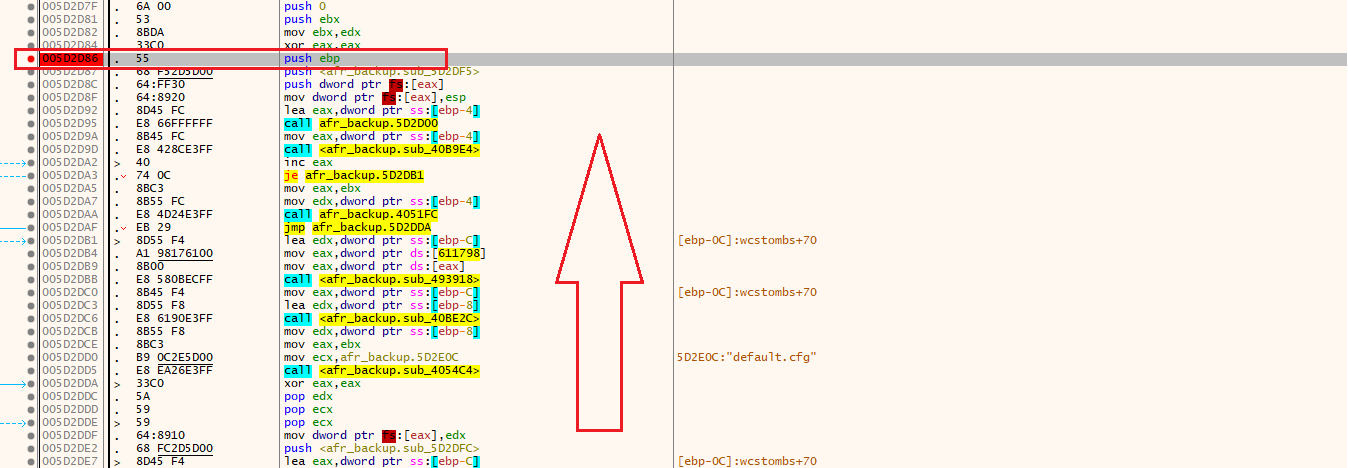Toggle breakpoint dot beside address 005D2DE2
Viewport: 1348px width, 468px height.
click(31, 448)
